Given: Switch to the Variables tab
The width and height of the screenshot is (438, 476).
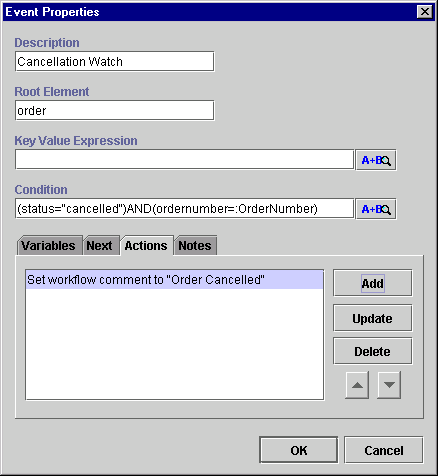Looking at the screenshot, I should [x=49, y=246].
